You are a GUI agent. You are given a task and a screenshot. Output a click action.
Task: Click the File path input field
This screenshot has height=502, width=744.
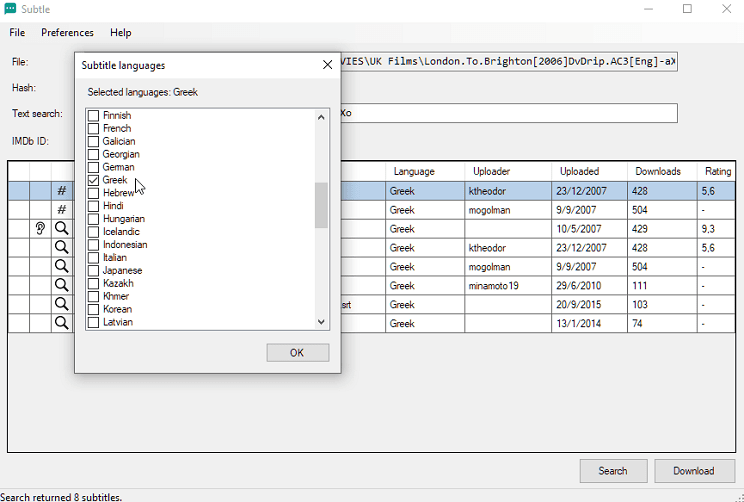point(509,62)
